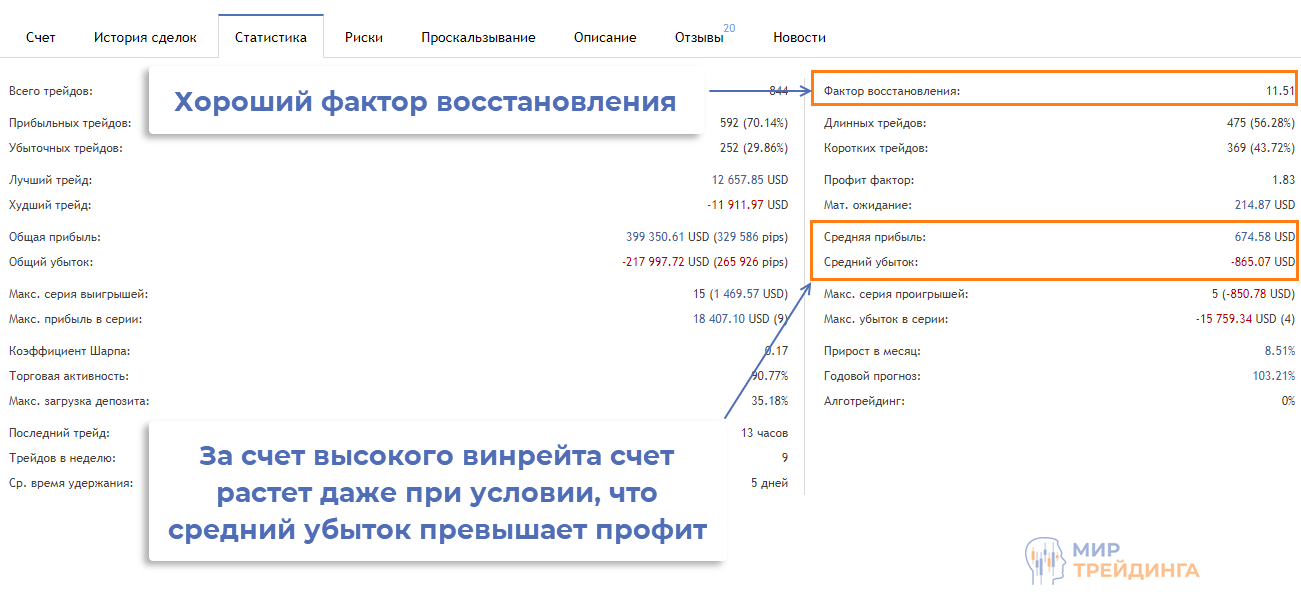Open the Счет tab
This screenshot has width=1301, height=600.
[x=41, y=38]
